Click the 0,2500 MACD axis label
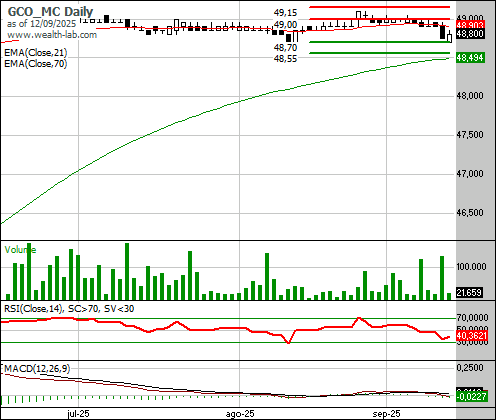This screenshot has width=496, height=420. [x=470, y=368]
